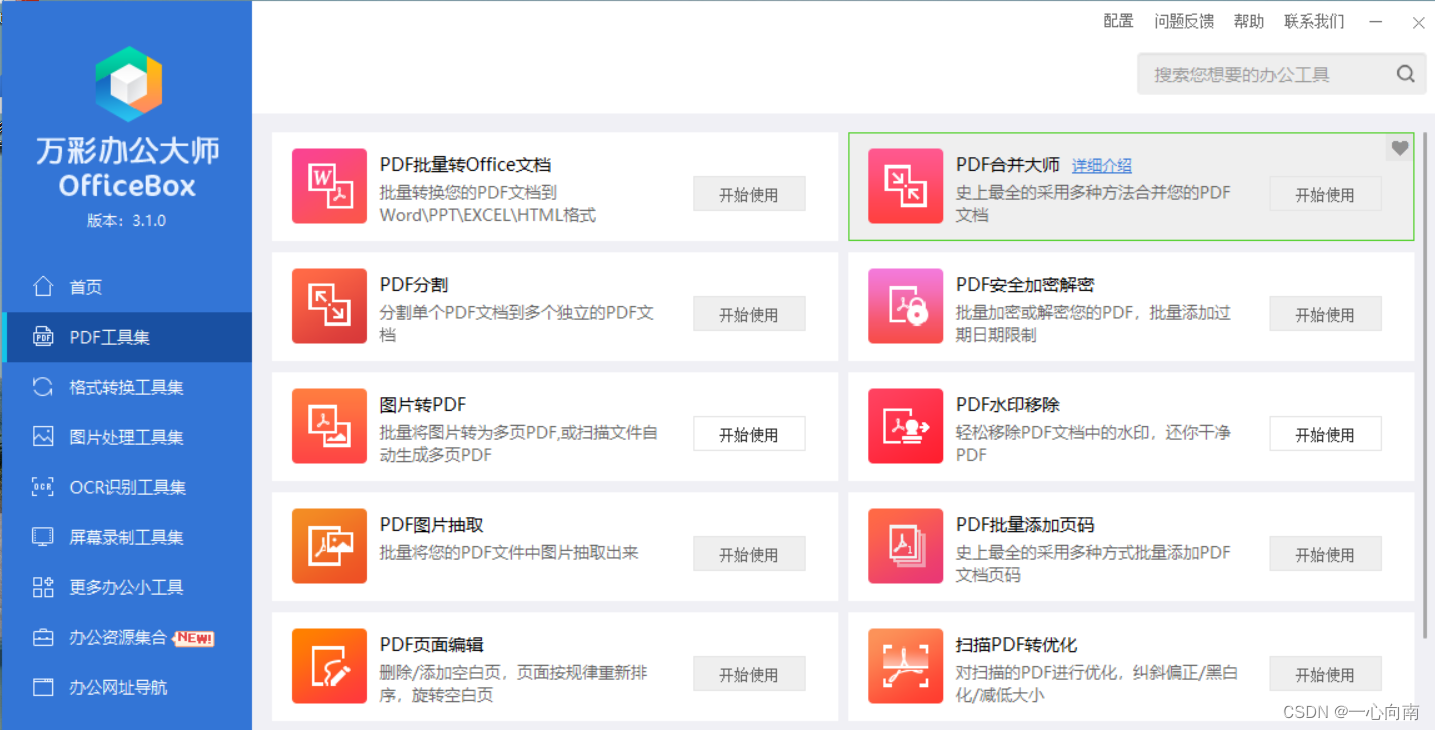This screenshot has width=1435, height=730.
Task: Start using PDF批量转Office文档
Action: click(x=749, y=195)
